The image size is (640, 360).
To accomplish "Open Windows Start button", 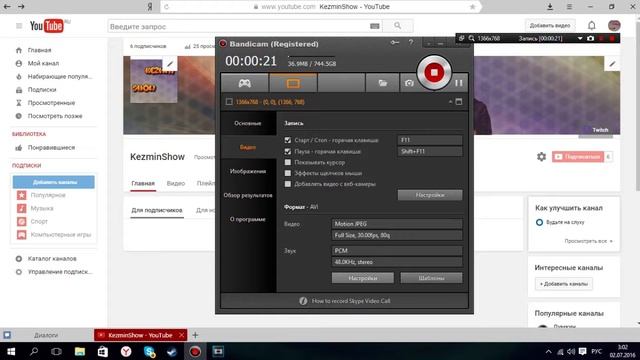I will (11, 351).
